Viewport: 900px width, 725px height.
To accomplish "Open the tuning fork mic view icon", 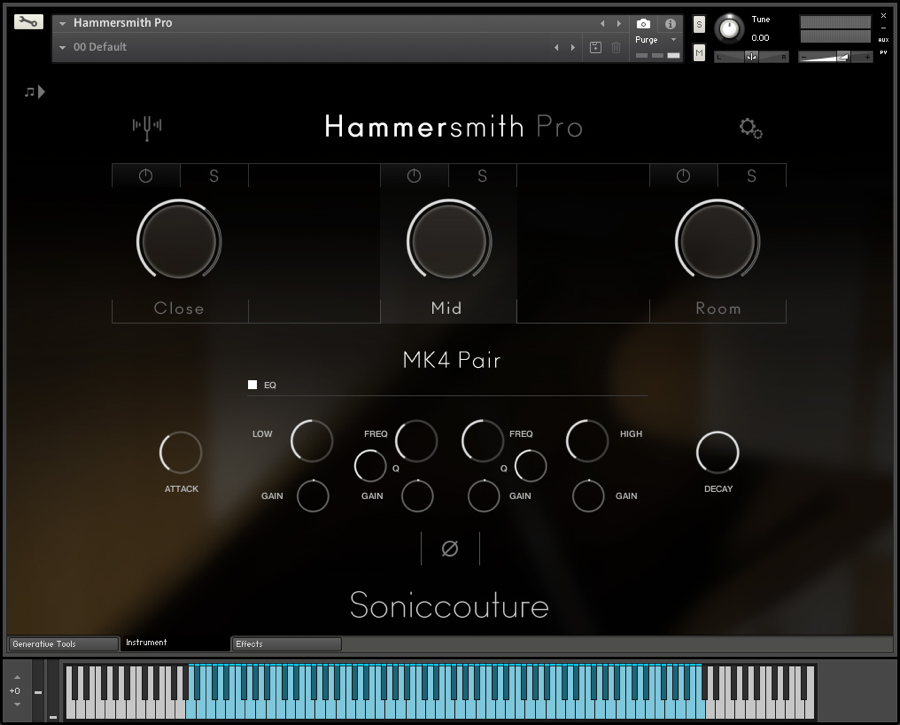I will click(x=147, y=127).
